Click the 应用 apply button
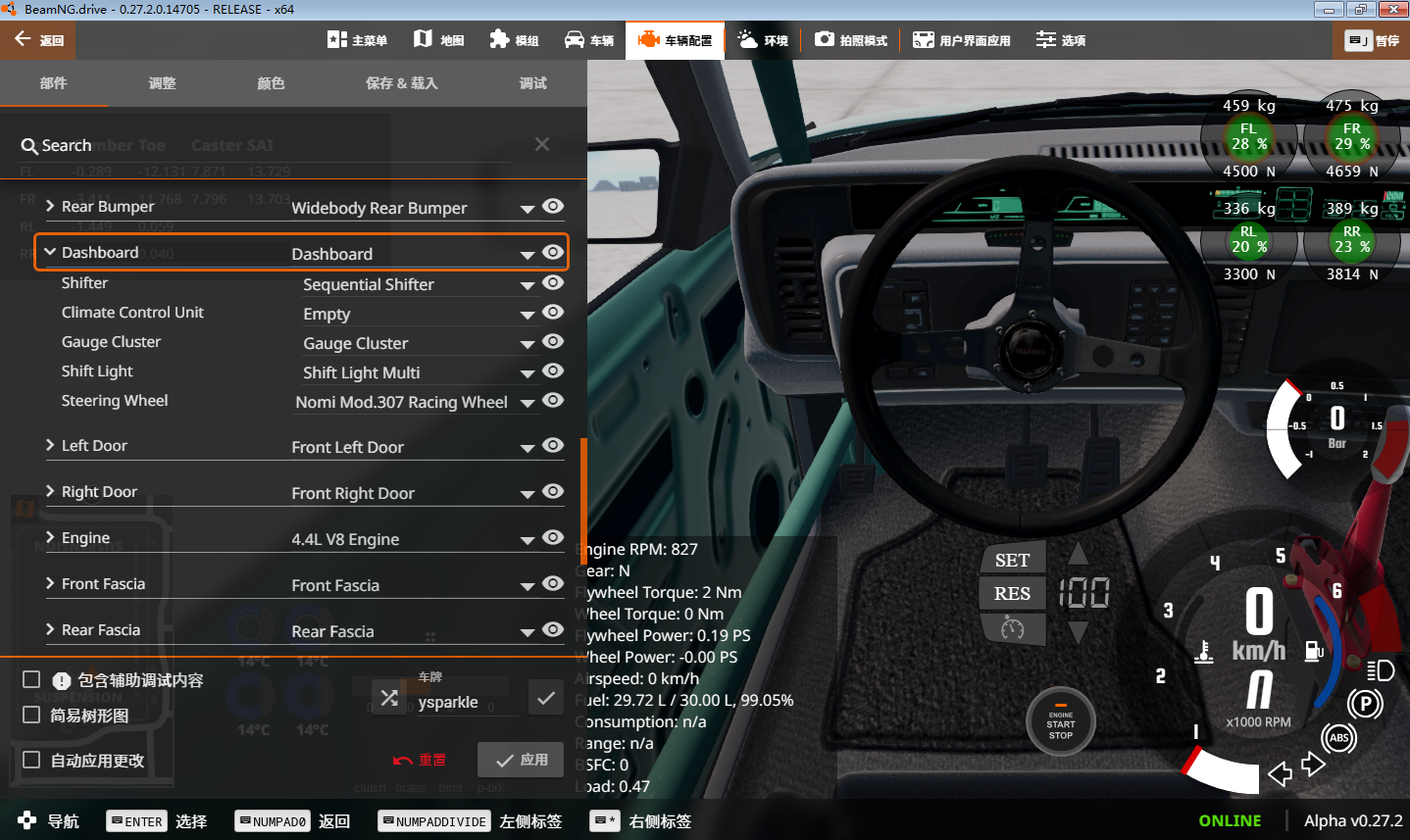Viewport: 1410px width, 840px height. (x=520, y=759)
